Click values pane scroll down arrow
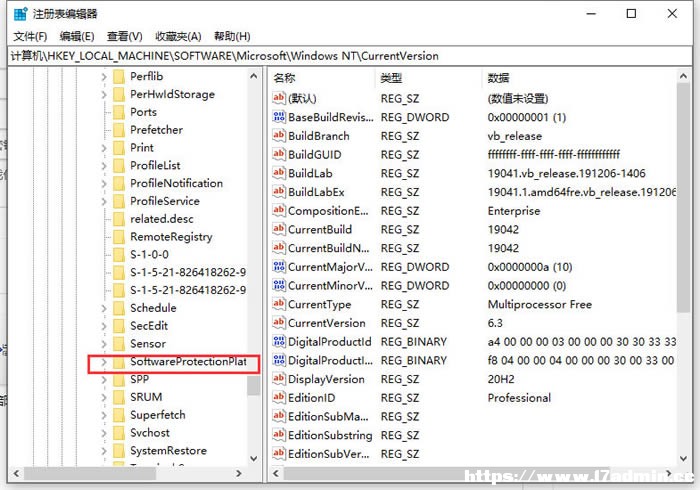700x490 pixels. (x=683, y=458)
